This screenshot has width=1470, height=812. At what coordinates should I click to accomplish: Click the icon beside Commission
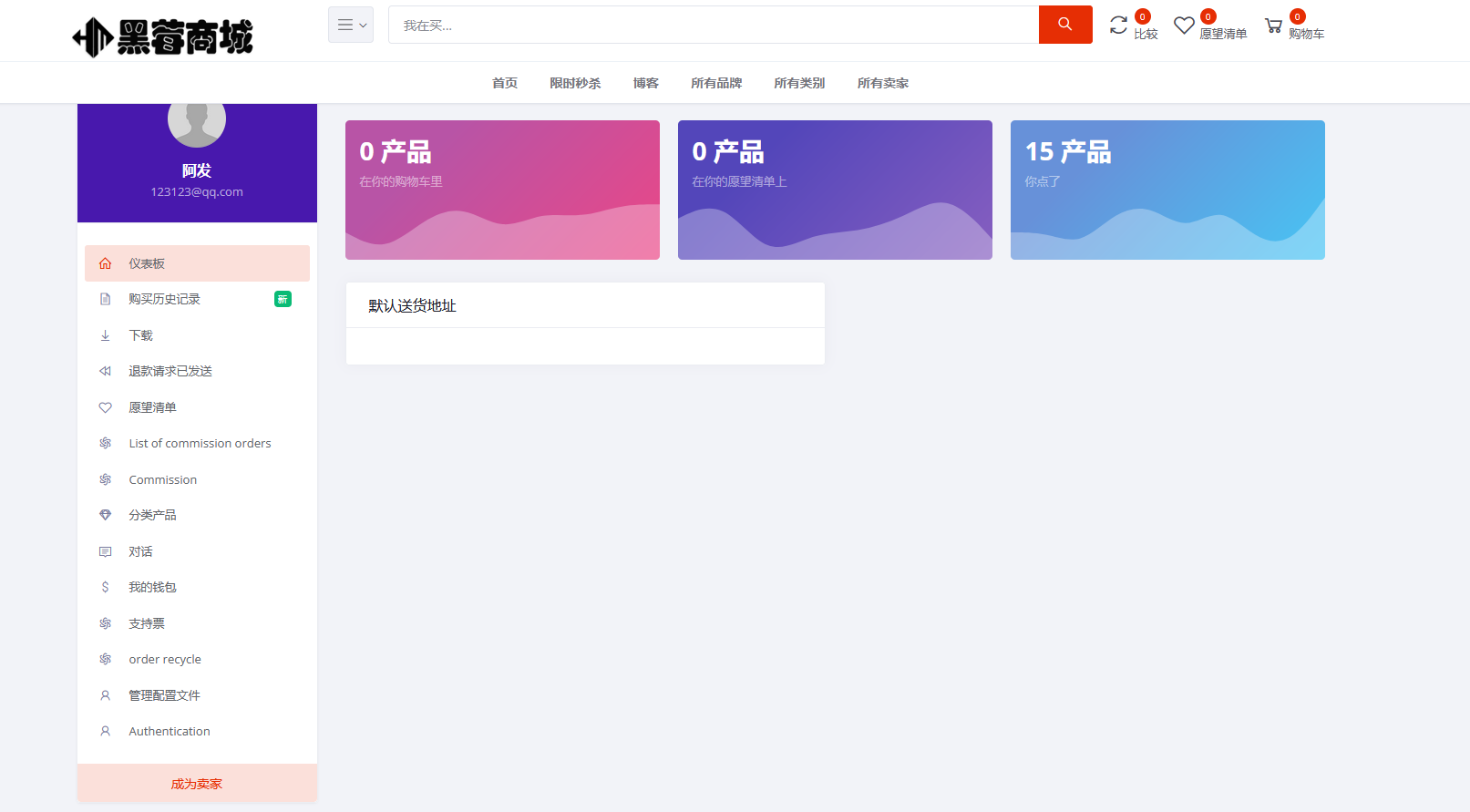coord(106,479)
